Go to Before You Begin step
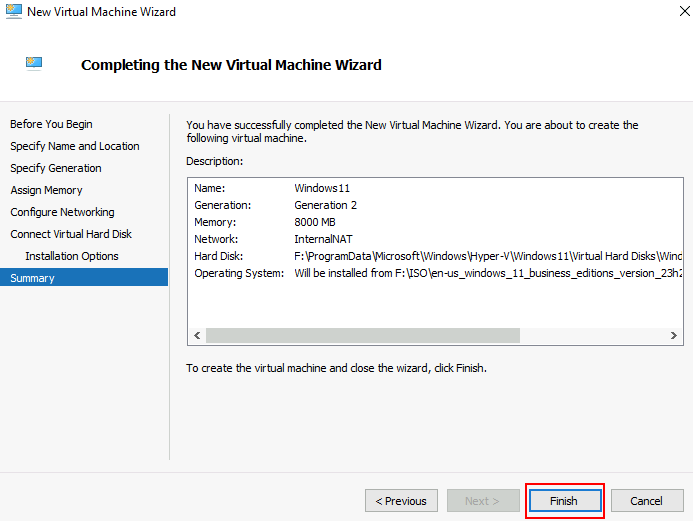The image size is (693, 521). click(51, 124)
